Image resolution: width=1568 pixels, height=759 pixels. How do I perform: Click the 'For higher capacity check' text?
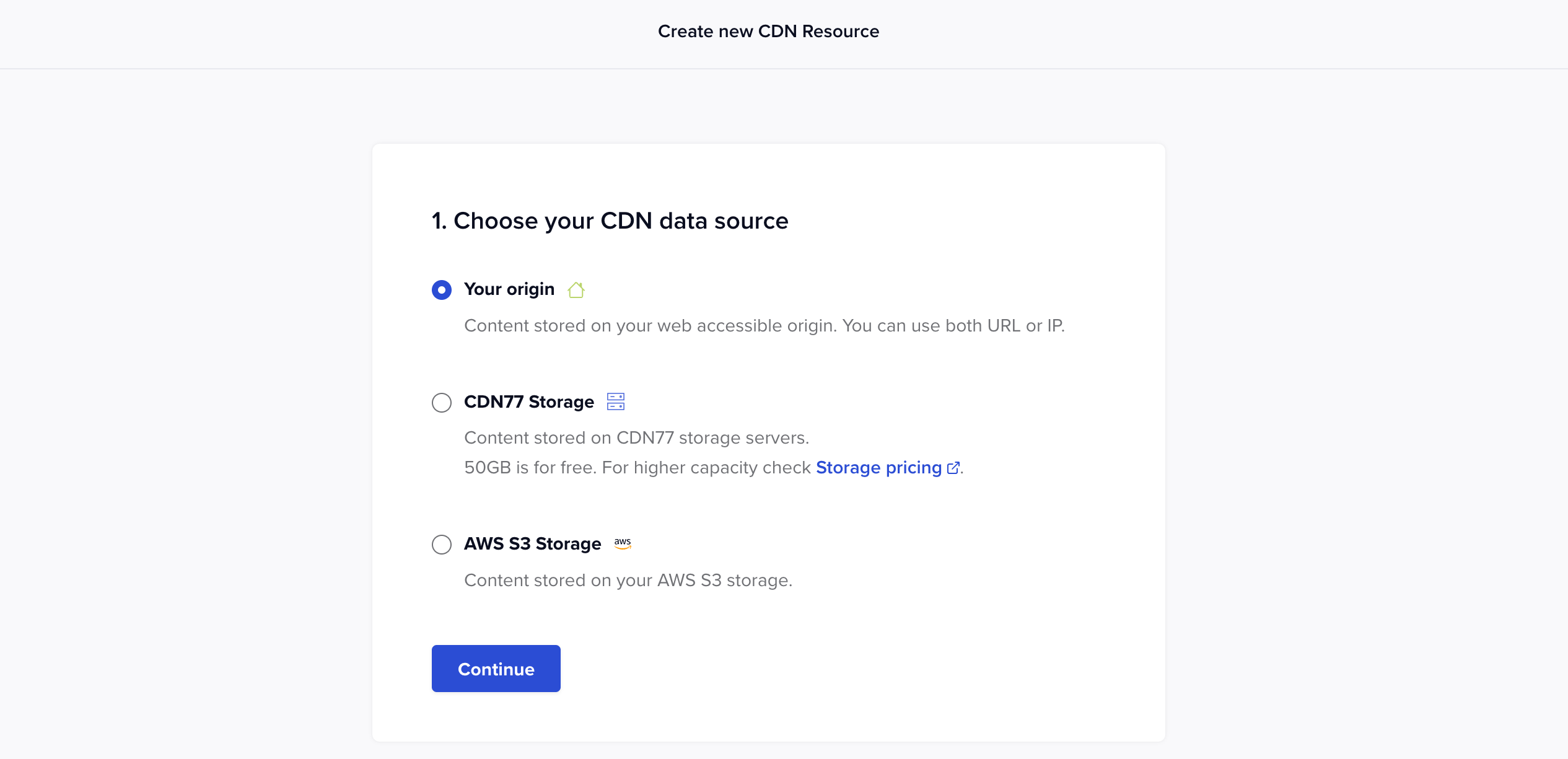click(706, 468)
